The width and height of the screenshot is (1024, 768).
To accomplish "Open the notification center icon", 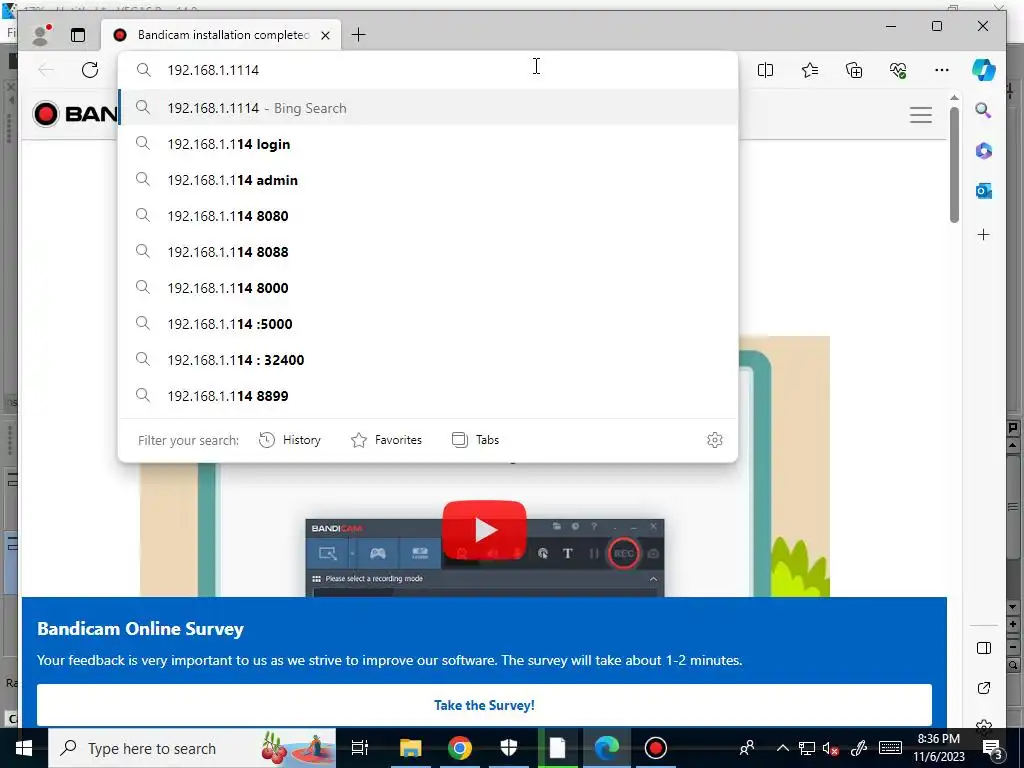I will [x=992, y=748].
